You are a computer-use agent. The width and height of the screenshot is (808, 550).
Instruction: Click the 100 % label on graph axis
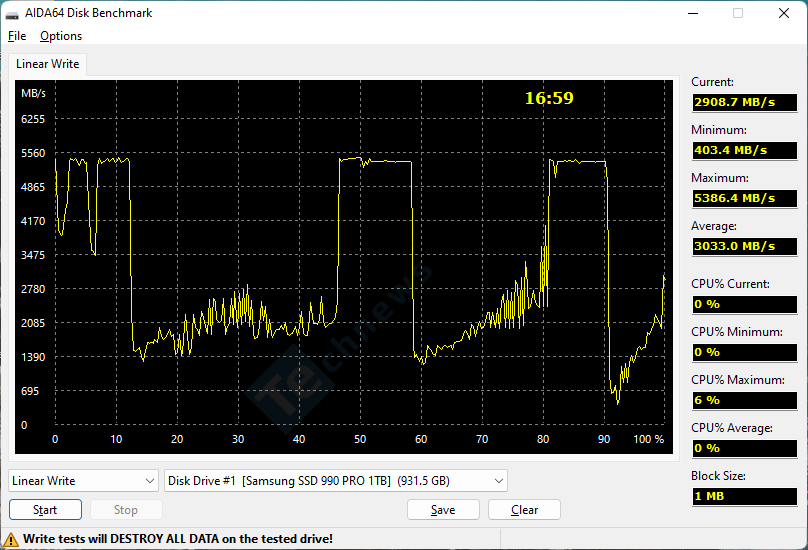click(x=649, y=439)
